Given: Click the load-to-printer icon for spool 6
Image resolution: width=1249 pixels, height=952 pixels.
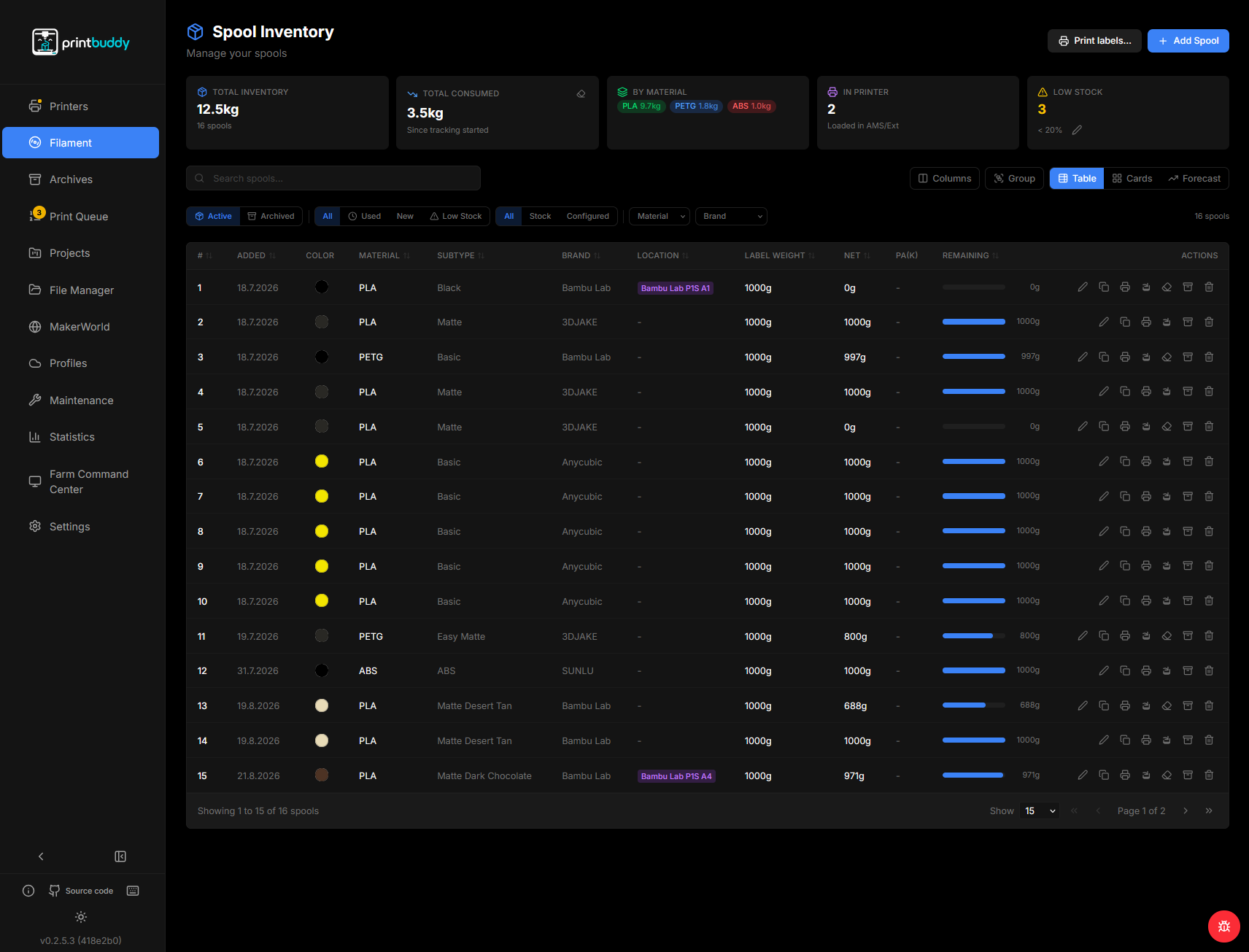Looking at the screenshot, I should point(1167,462).
